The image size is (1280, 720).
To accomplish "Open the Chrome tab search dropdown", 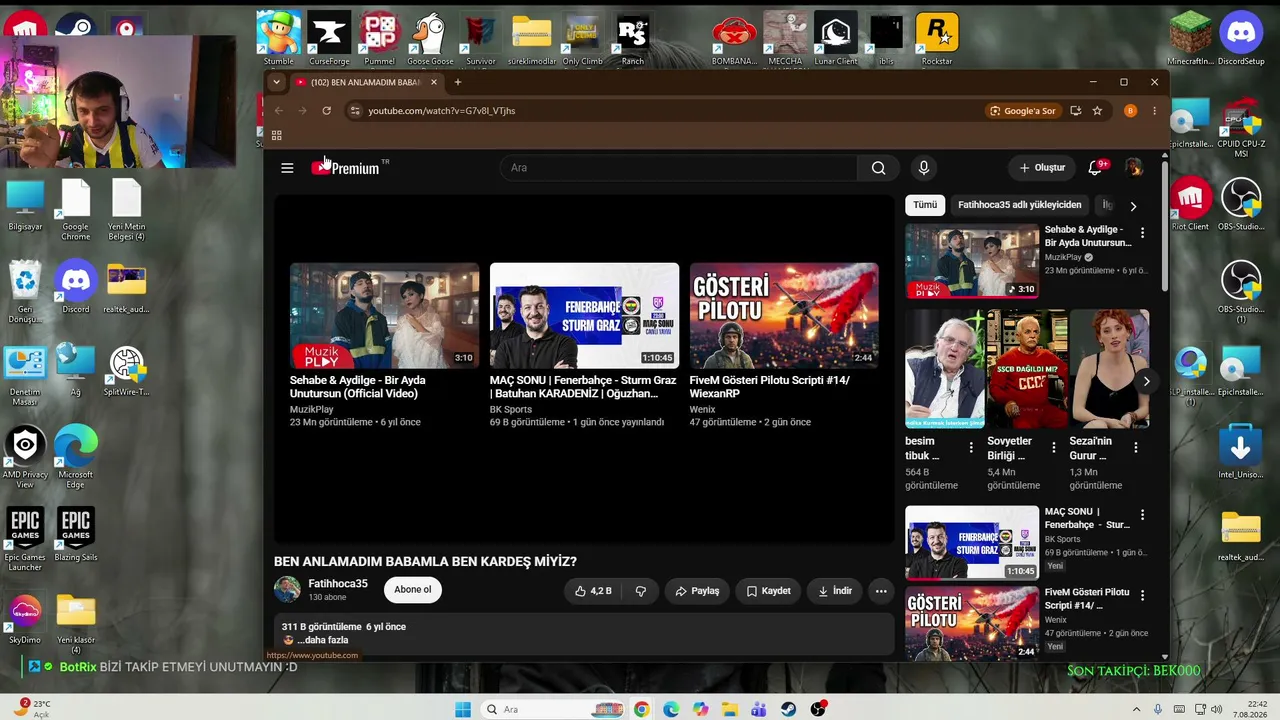I will (277, 82).
